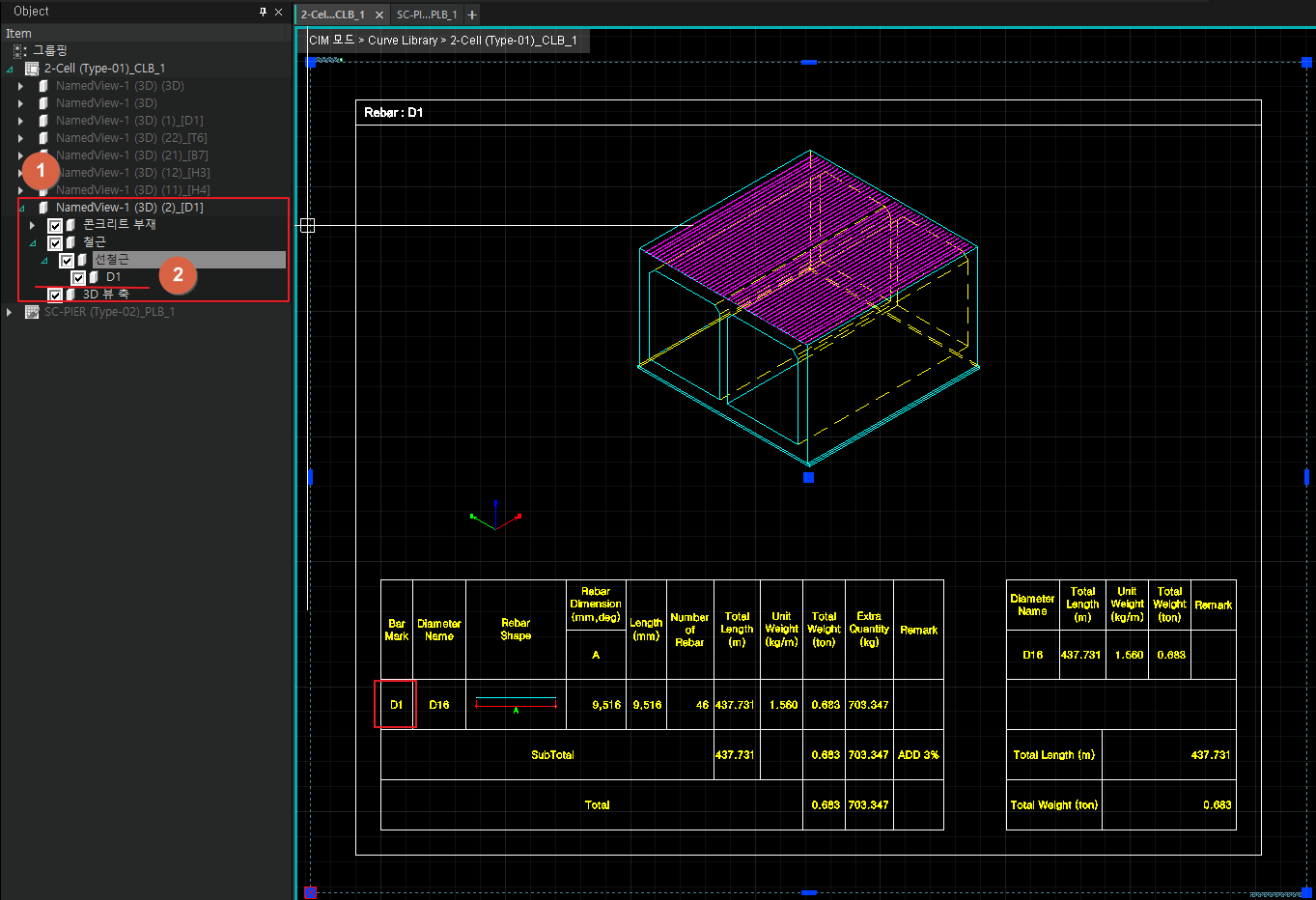Select the 선철근 tree row
Viewport: 1316px width, 900px height.
point(188,260)
